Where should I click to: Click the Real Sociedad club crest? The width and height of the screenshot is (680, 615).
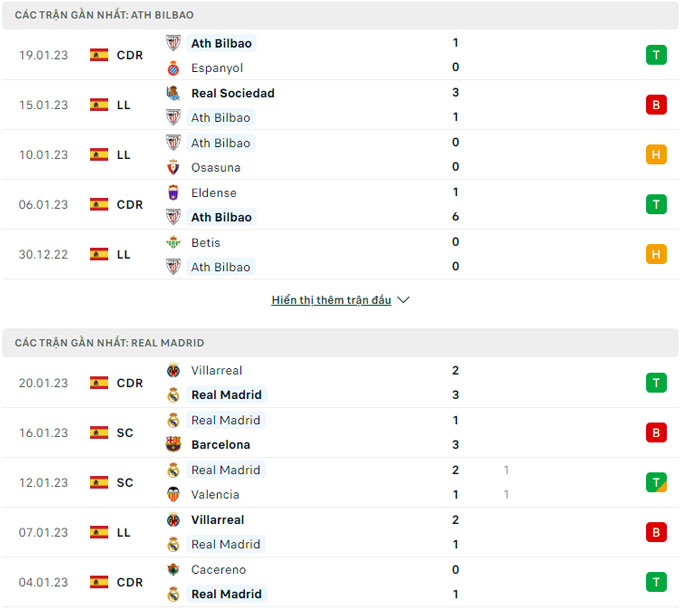(x=173, y=93)
